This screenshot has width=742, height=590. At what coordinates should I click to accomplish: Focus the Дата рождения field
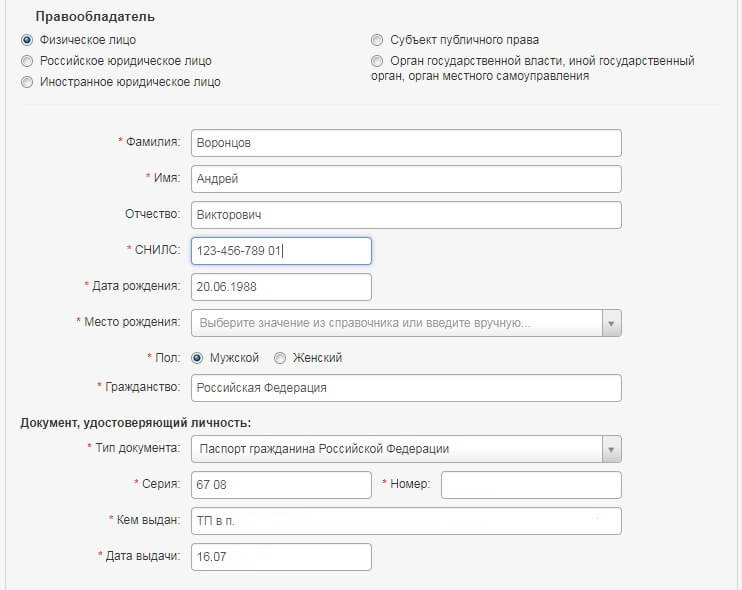[281, 287]
